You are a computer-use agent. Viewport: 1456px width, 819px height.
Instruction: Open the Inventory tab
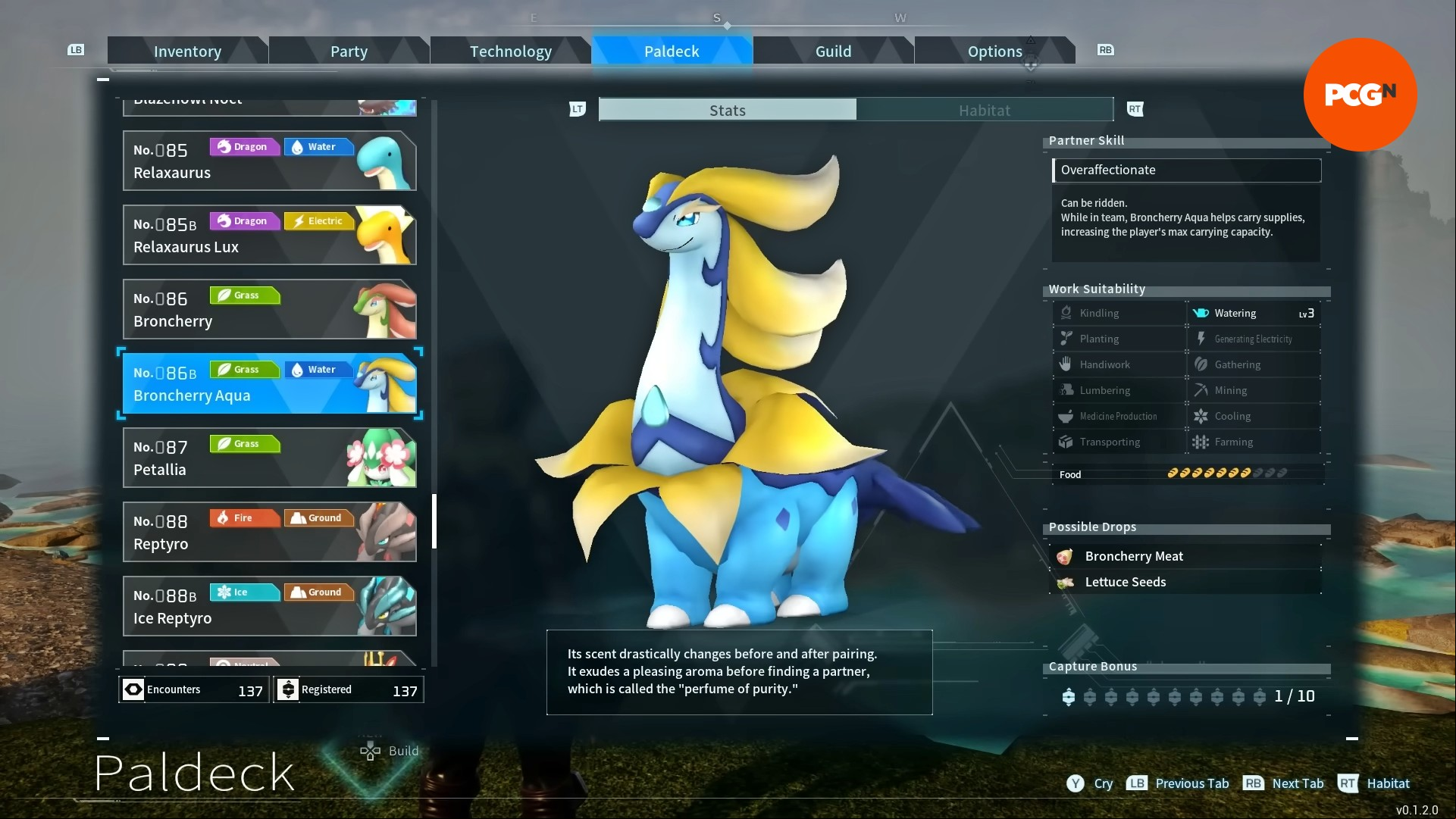point(187,51)
